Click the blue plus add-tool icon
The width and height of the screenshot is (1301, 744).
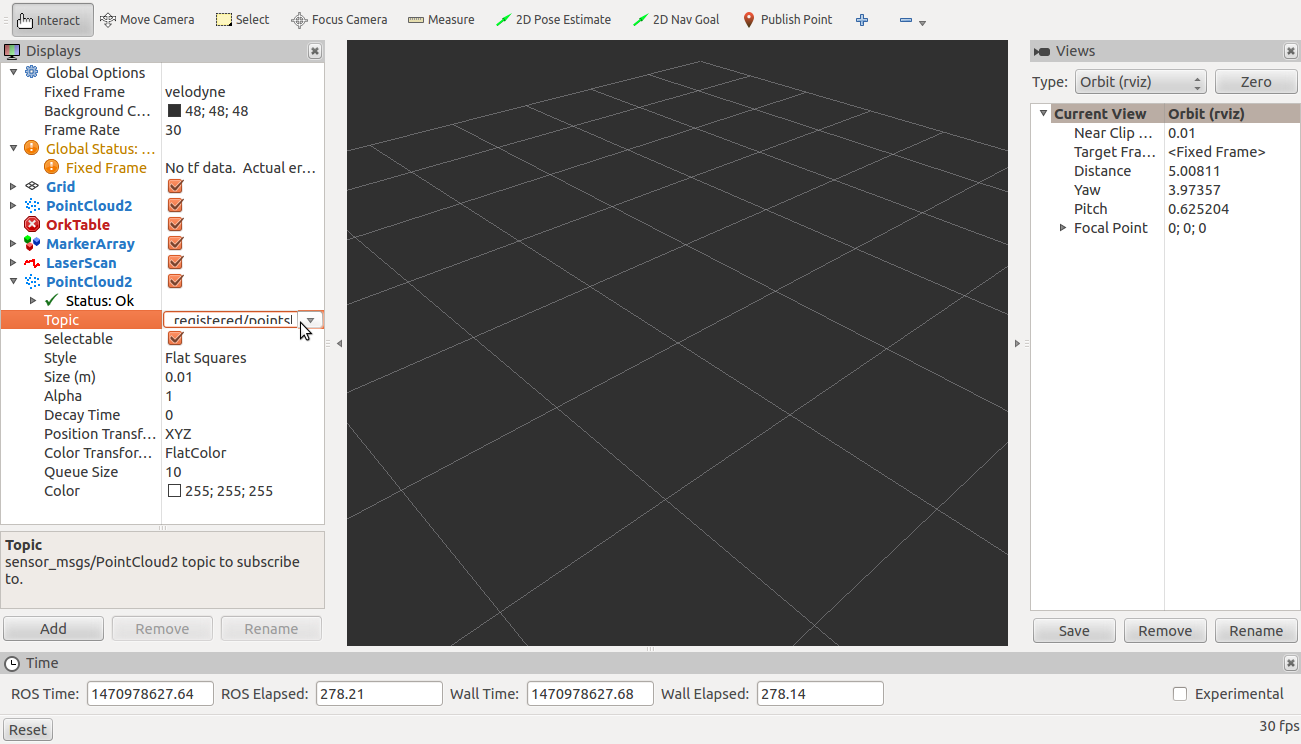click(x=862, y=20)
